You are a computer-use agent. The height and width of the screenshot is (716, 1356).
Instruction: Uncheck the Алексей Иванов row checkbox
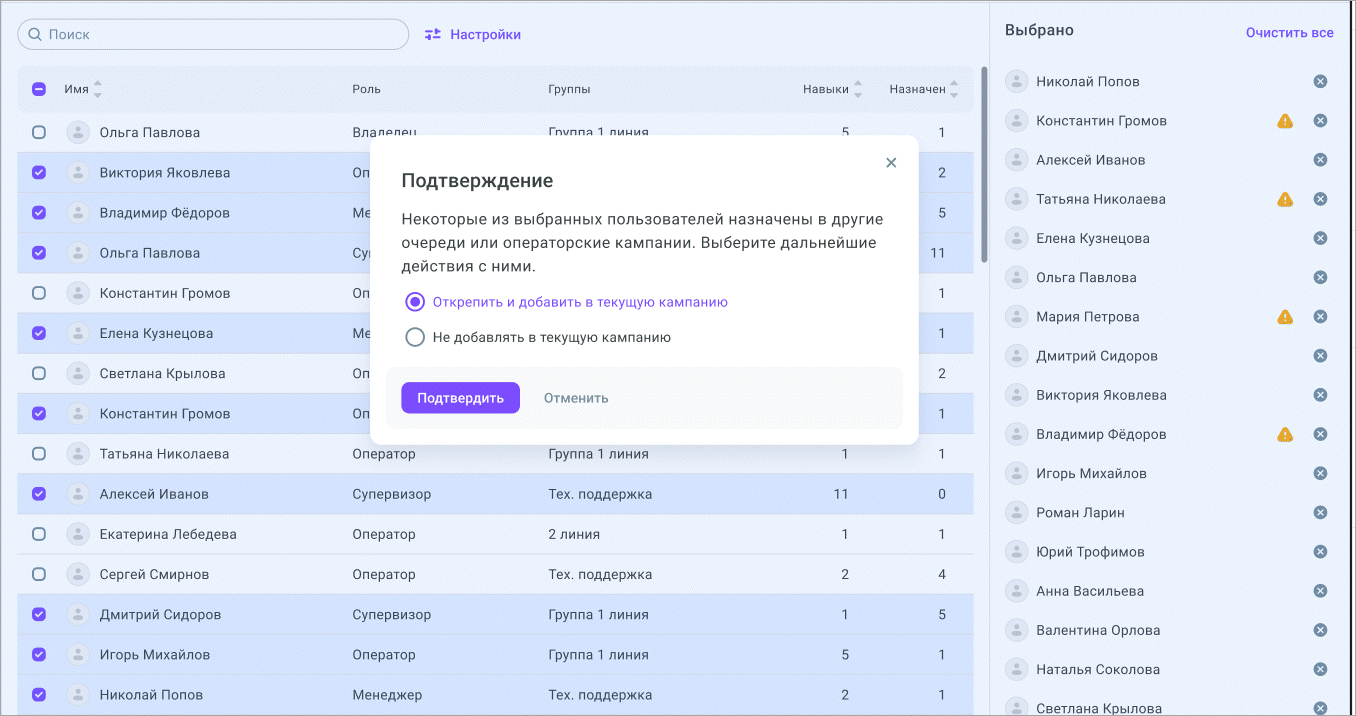pos(39,494)
